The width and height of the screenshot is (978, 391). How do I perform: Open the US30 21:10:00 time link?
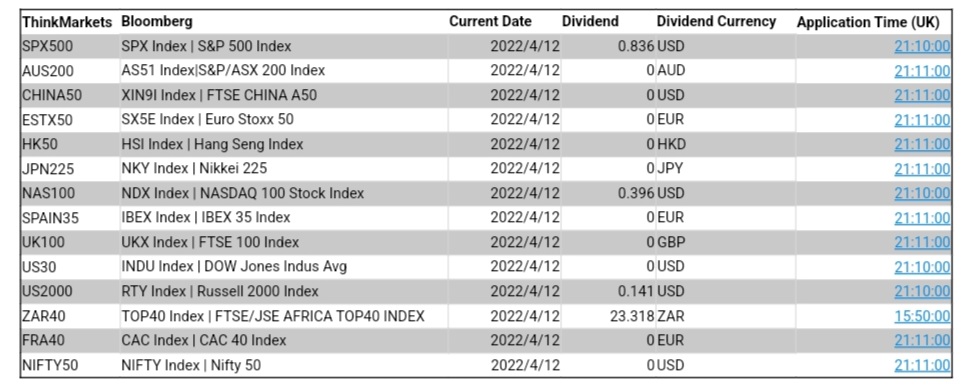[922, 268]
